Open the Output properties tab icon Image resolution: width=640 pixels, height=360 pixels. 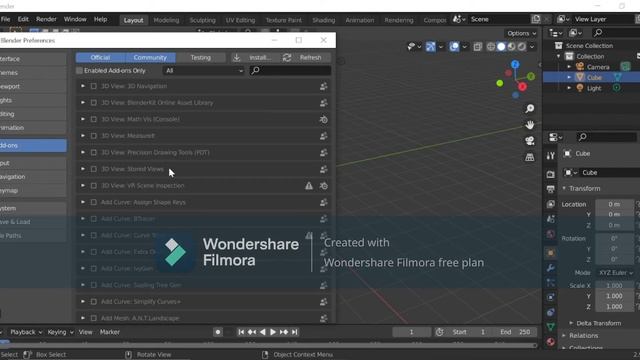coord(551,189)
